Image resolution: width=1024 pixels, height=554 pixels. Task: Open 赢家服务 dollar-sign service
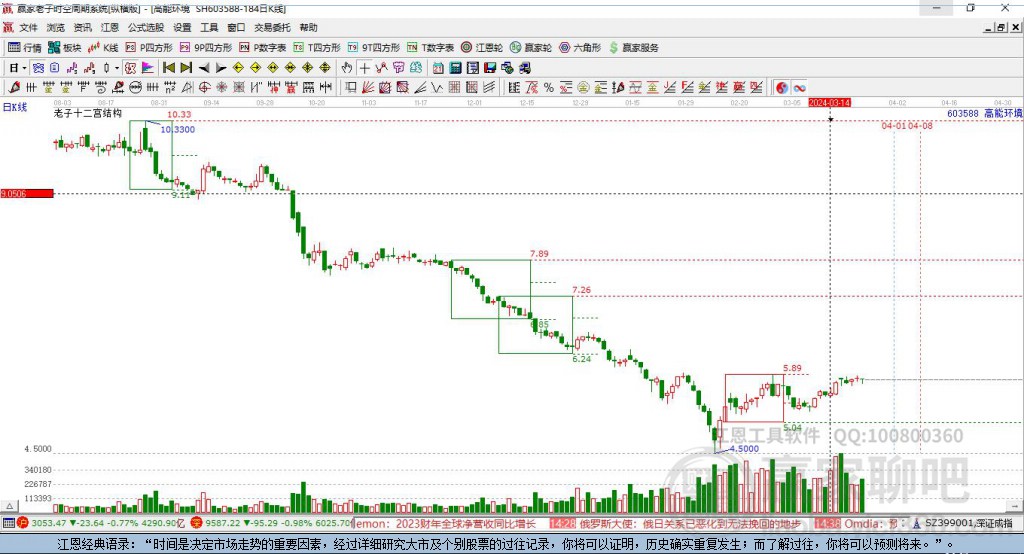[633, 48]
